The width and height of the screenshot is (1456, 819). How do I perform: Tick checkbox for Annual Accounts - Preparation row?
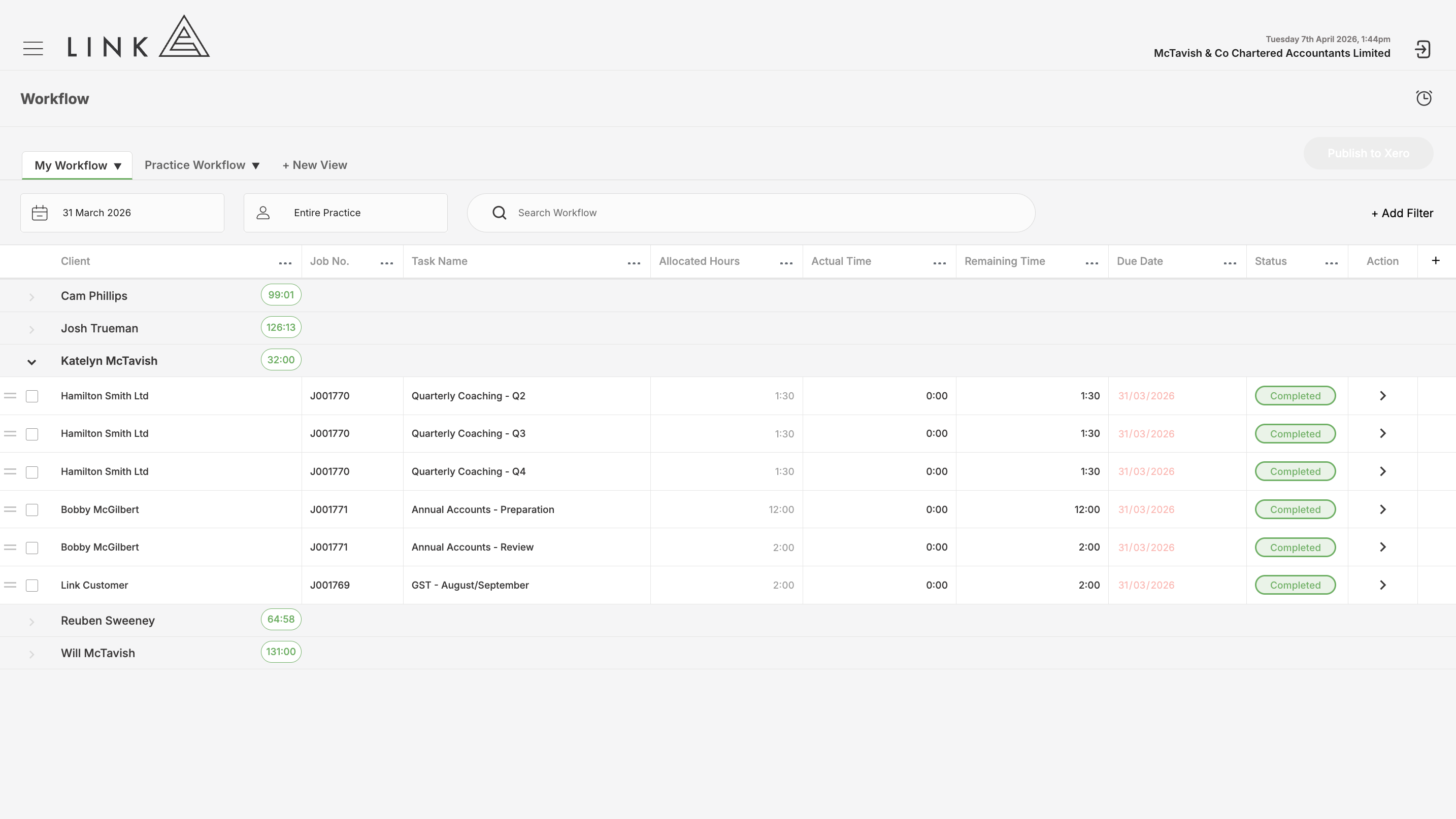pos(32,510)
